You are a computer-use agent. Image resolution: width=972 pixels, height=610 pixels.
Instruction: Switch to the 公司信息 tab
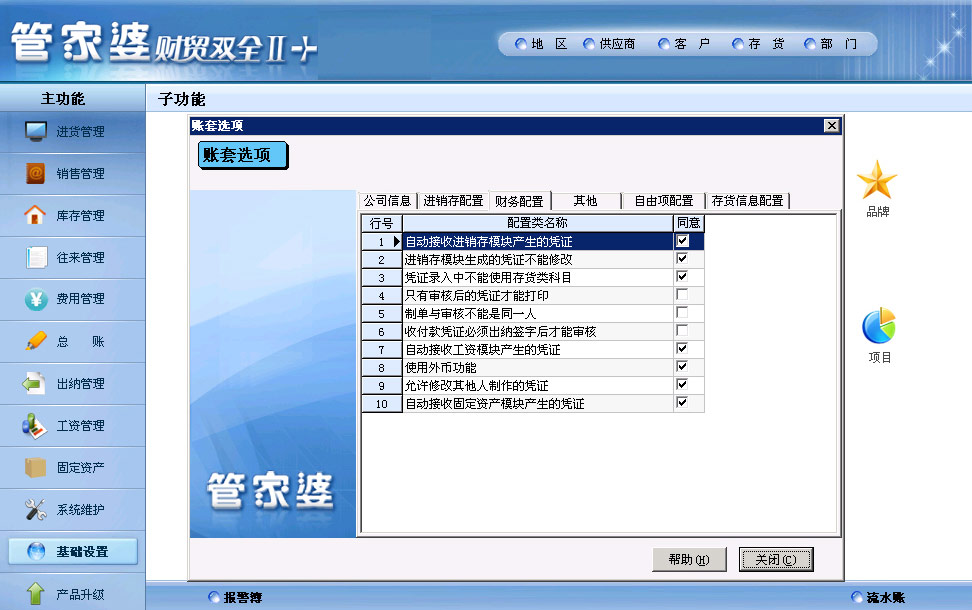click(x=387, y=201)
